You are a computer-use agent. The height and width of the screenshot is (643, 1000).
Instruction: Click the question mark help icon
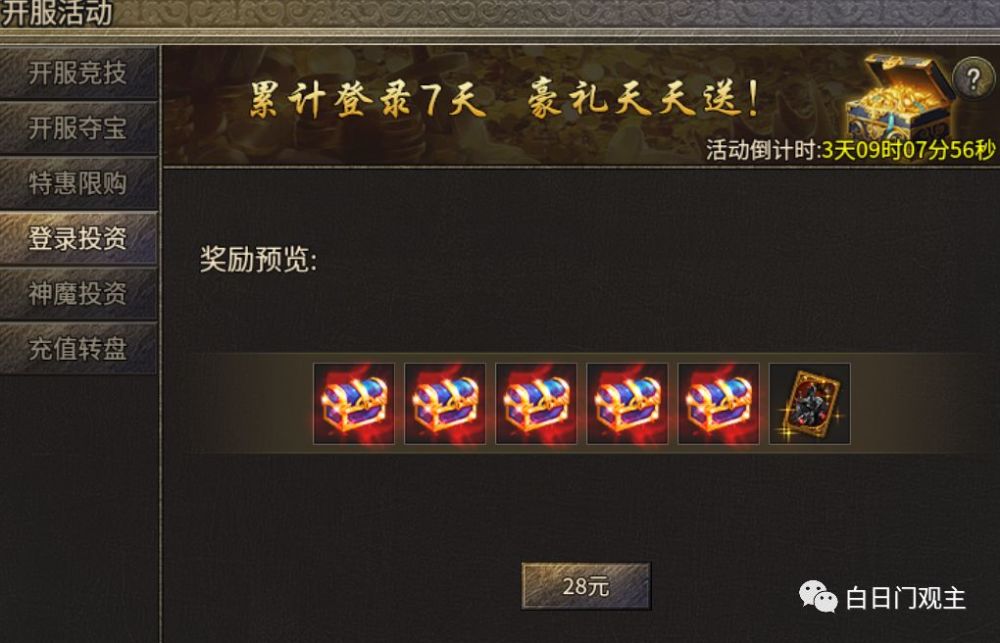(x=973, y=78)
